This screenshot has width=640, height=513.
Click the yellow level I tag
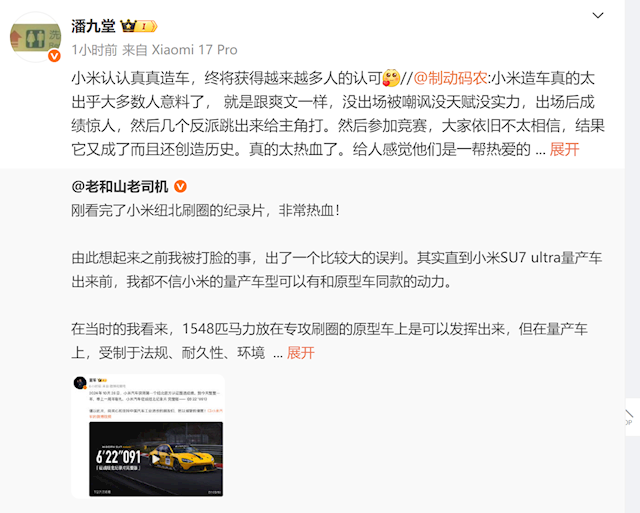tap(146, 27)
